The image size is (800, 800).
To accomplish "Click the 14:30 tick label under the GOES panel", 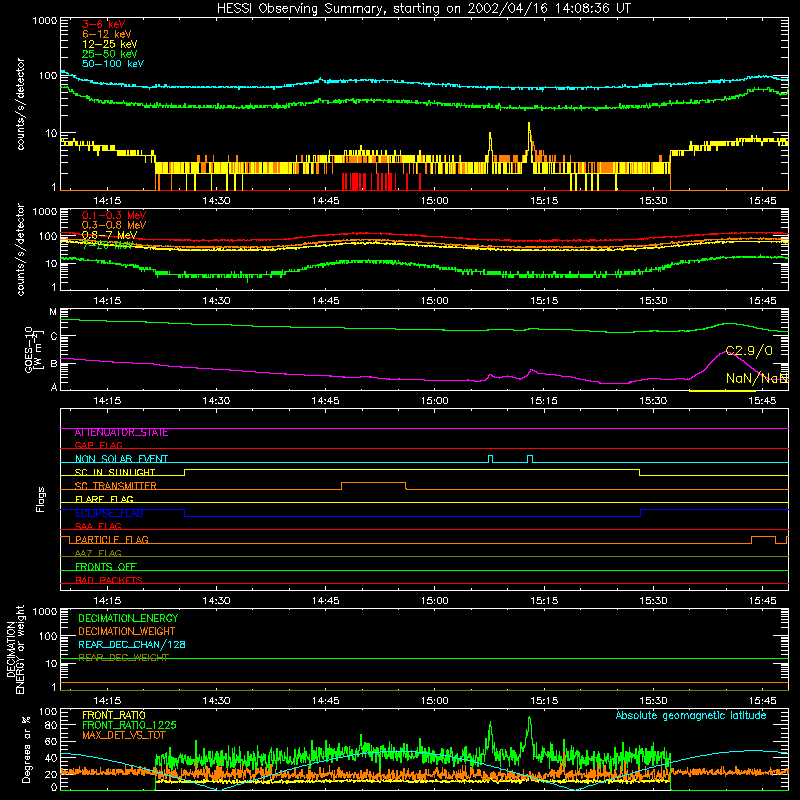I will point(216,401).
